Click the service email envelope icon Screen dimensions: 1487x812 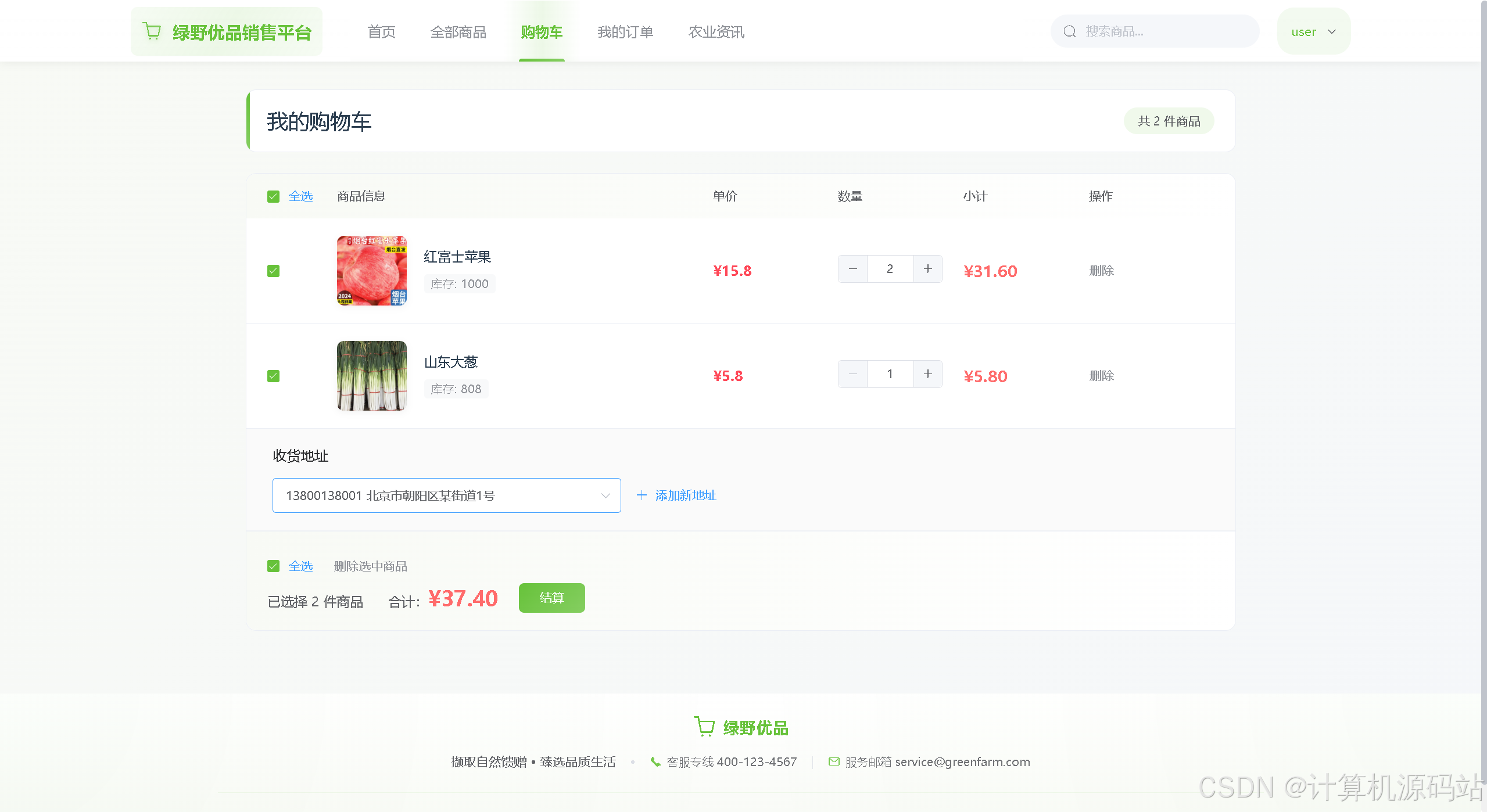(834, 761)
